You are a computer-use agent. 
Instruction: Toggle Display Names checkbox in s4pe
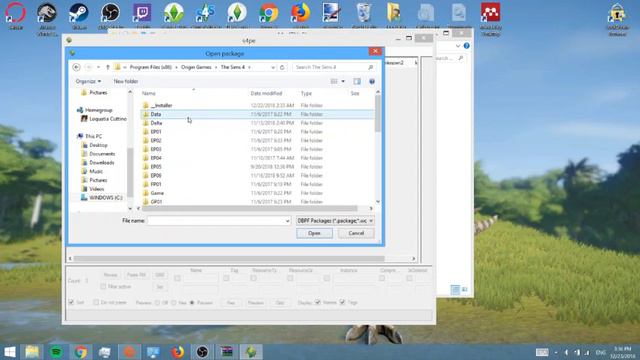point(318,302)
